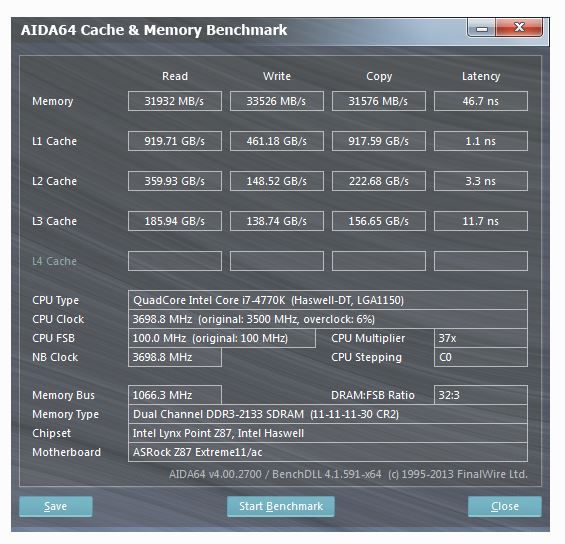This screenshot has width=565, height=544.
Task: Select L3 Cache write 138.74 GB/s
Action: pyautogui.click(x=277, y=221)
